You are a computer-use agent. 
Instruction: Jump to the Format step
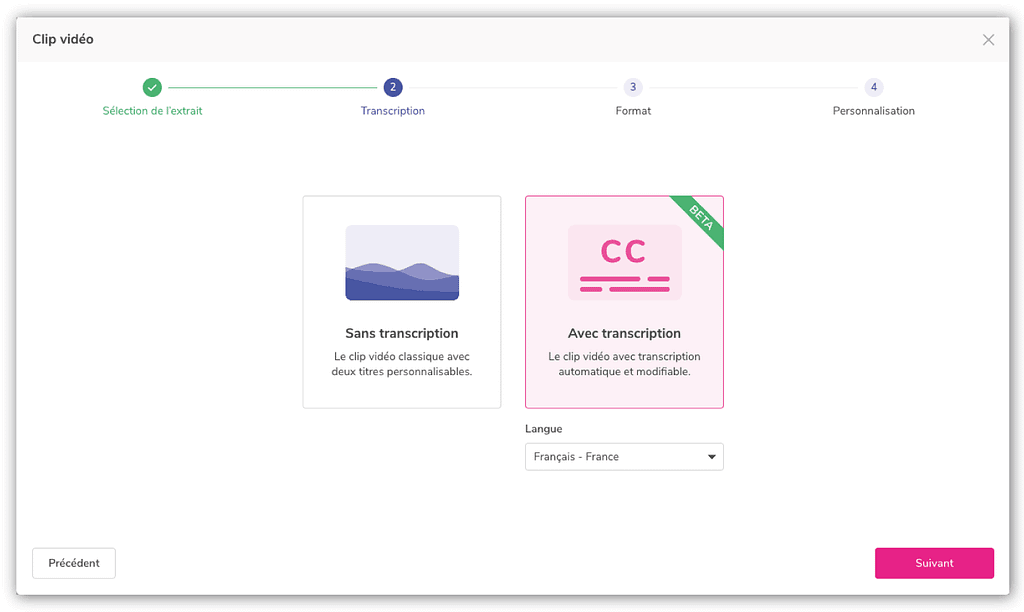coord(633,111)
